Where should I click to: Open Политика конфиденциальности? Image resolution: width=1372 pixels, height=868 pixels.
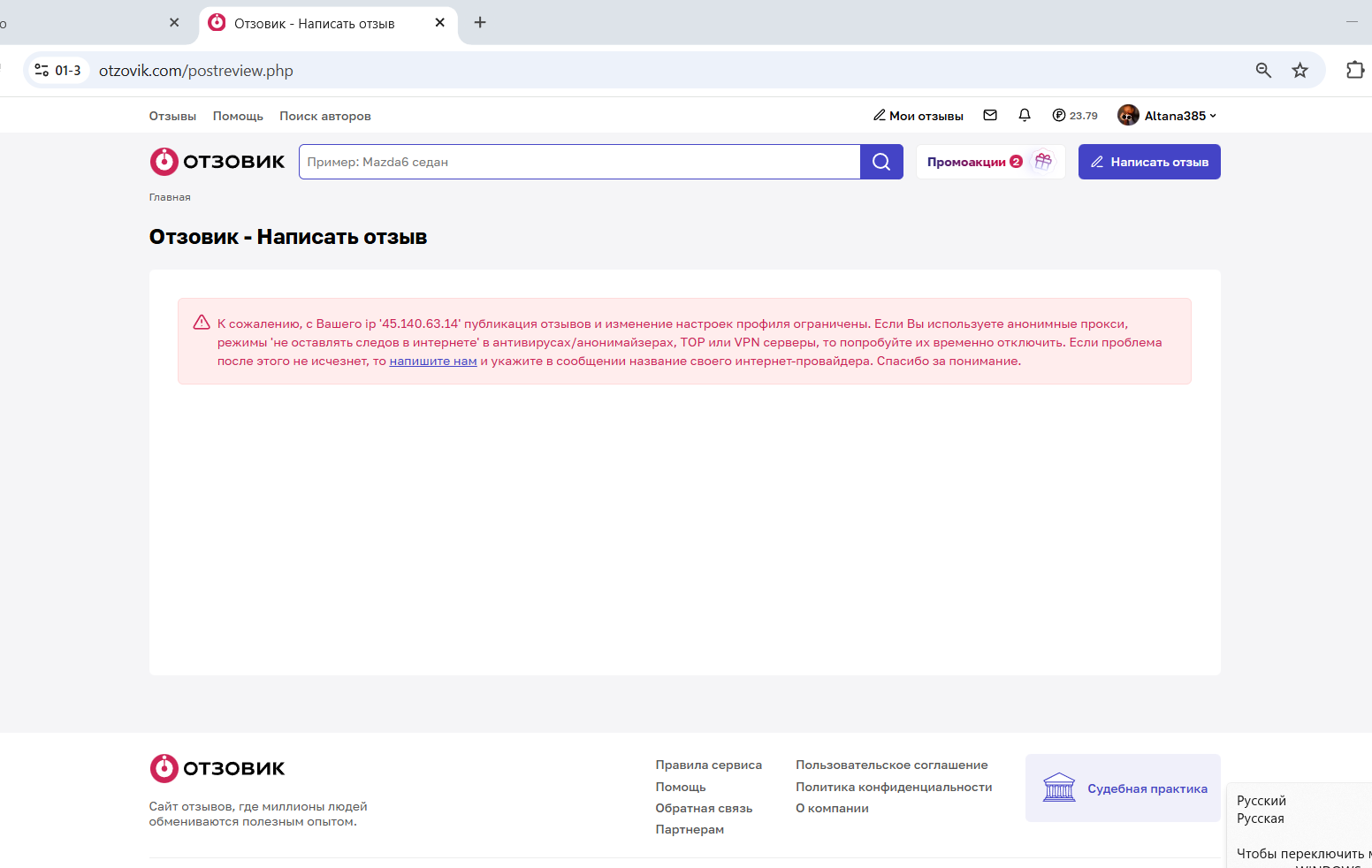pos(894,787)
